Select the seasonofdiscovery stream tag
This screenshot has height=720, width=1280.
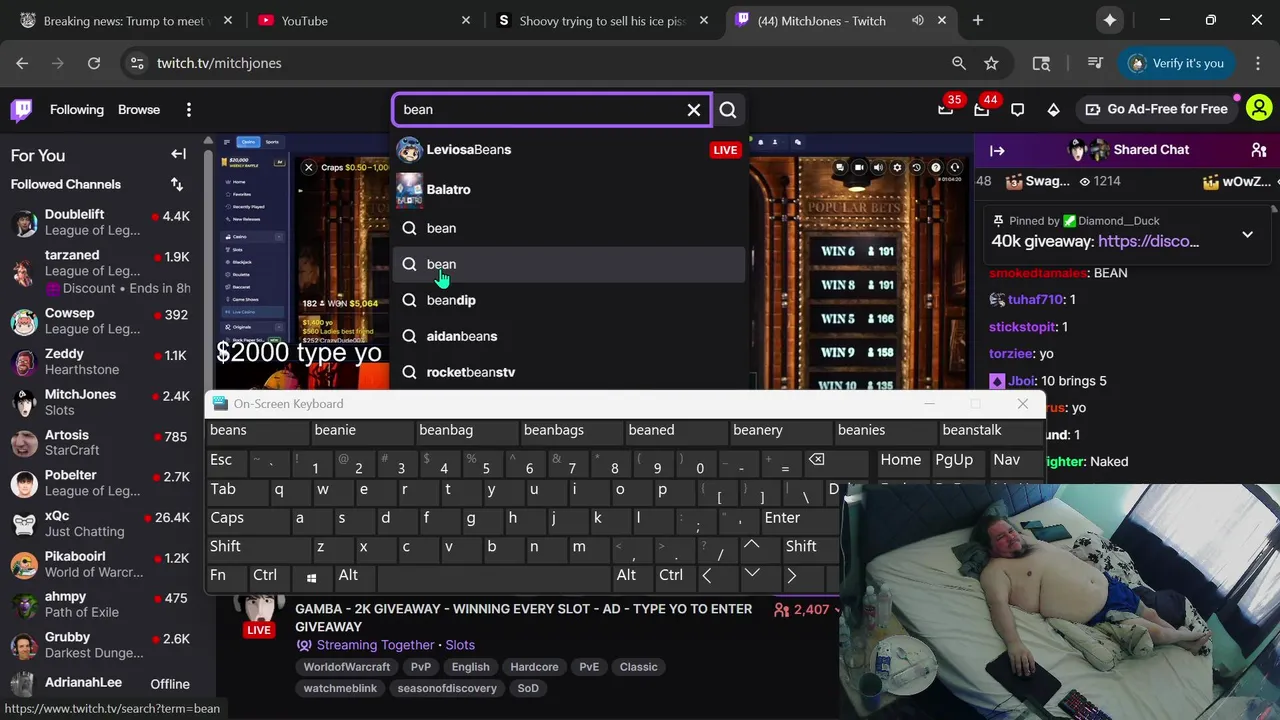(447, 688)
